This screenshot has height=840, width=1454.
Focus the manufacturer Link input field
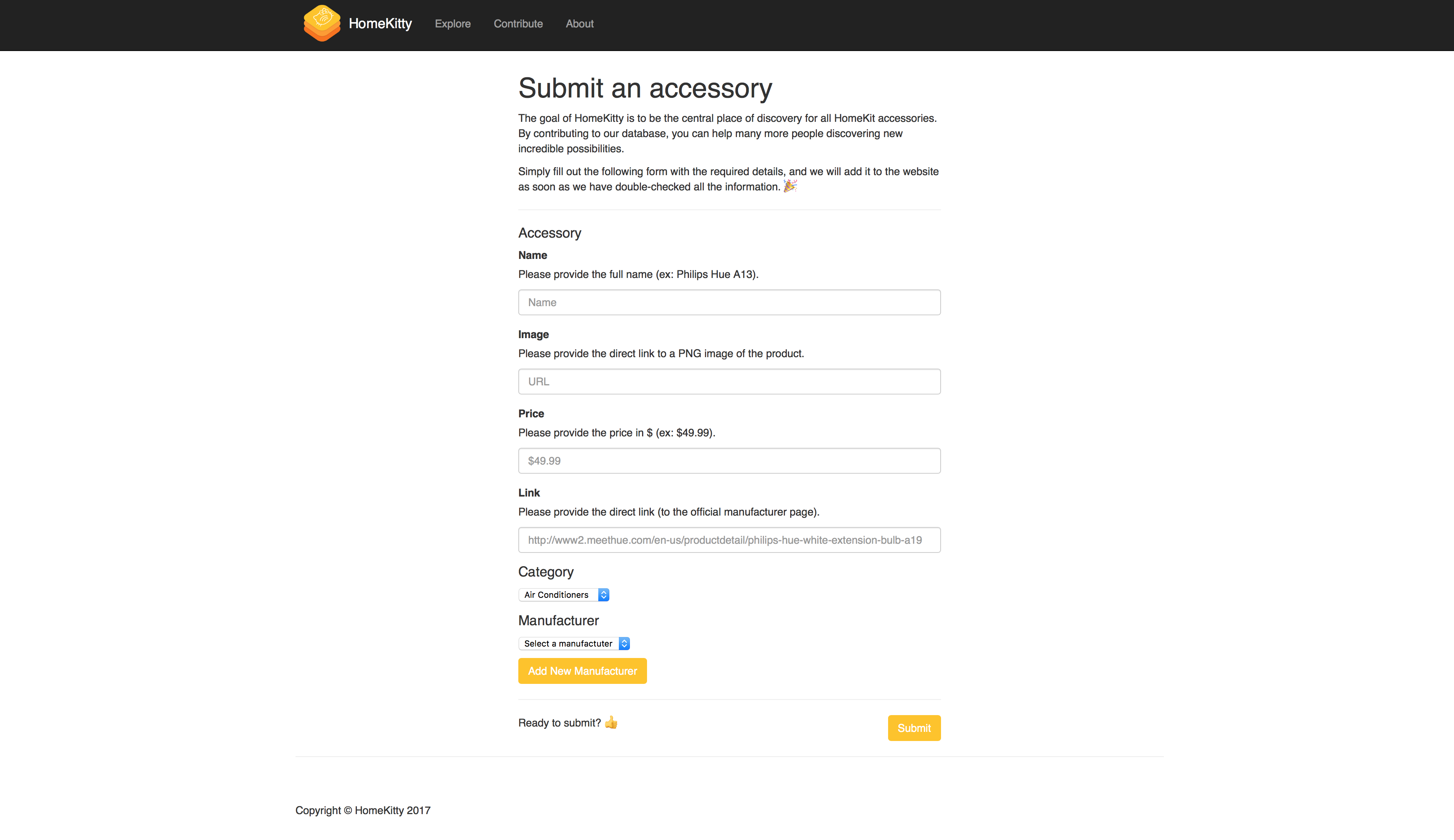click(729, 540)
